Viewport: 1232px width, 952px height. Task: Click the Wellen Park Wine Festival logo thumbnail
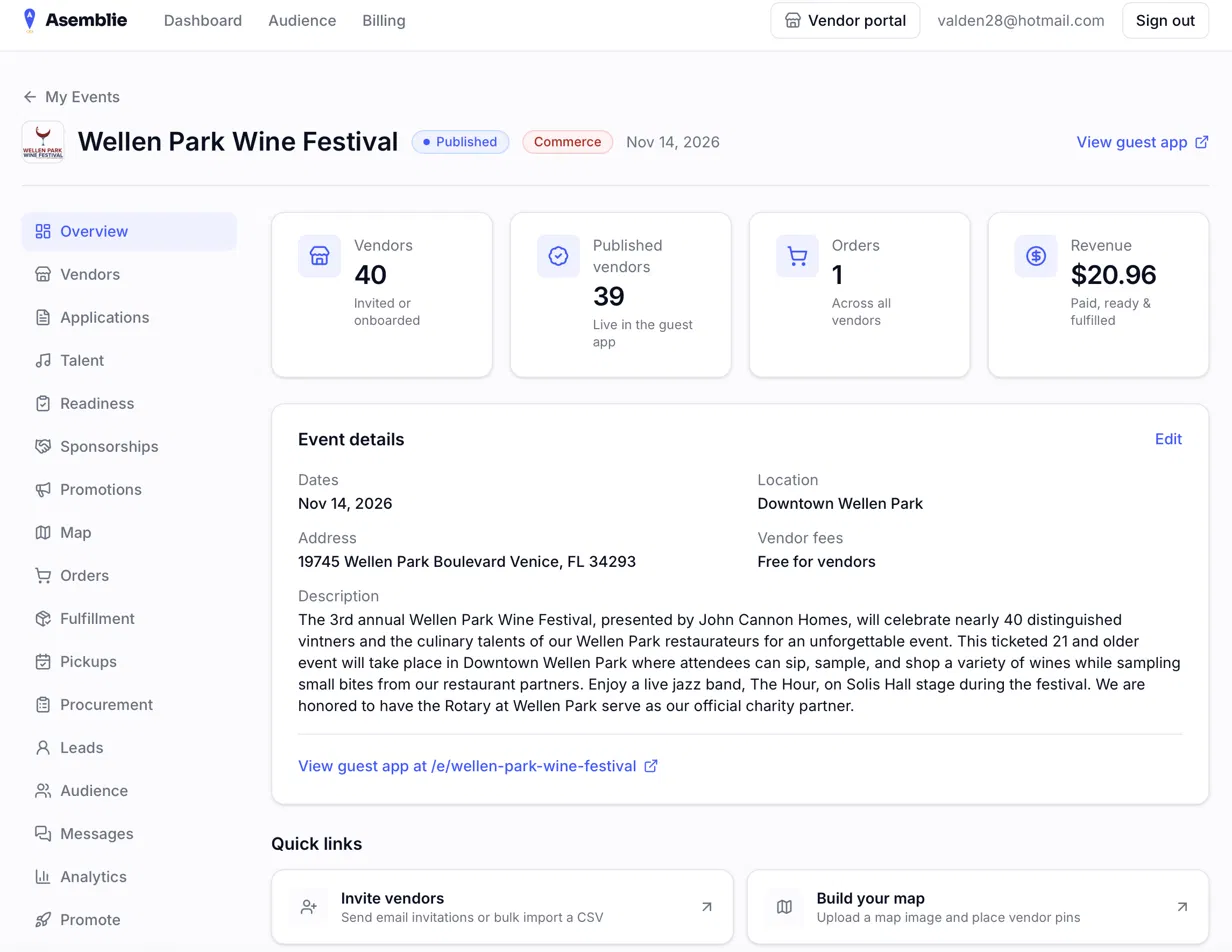tap(43, 142)
